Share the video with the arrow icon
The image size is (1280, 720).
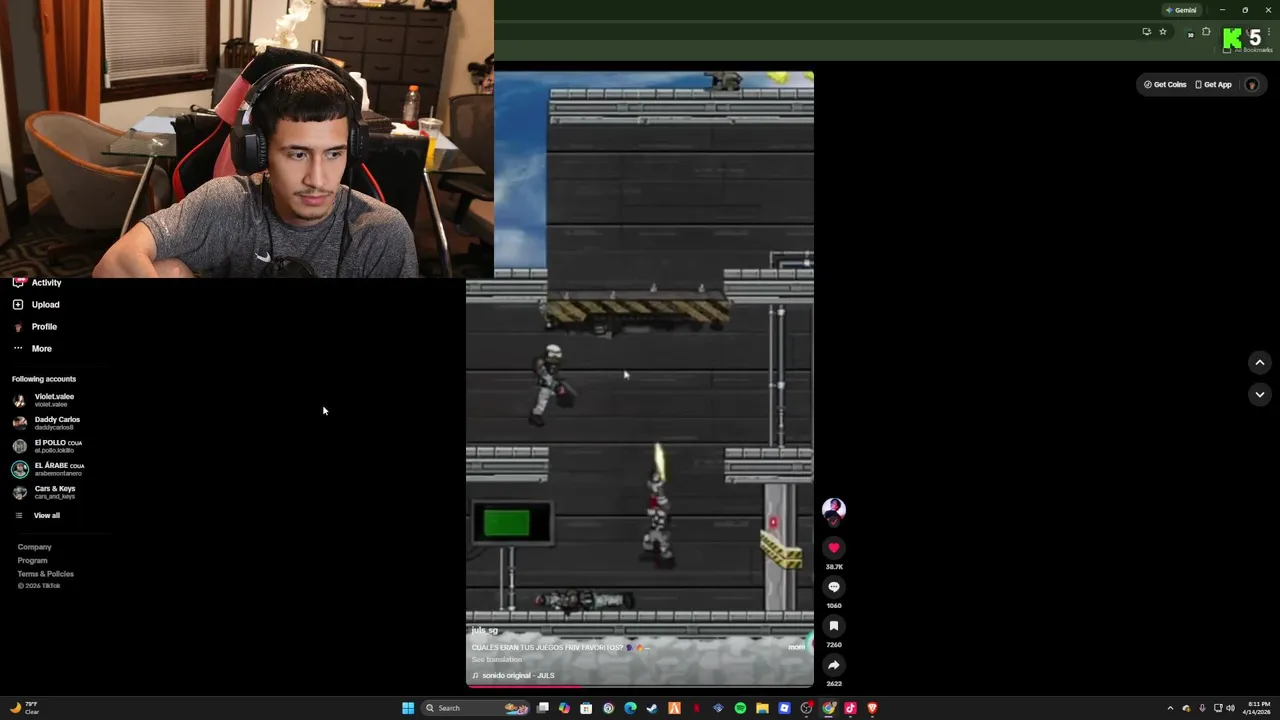(x=833, y=665)
